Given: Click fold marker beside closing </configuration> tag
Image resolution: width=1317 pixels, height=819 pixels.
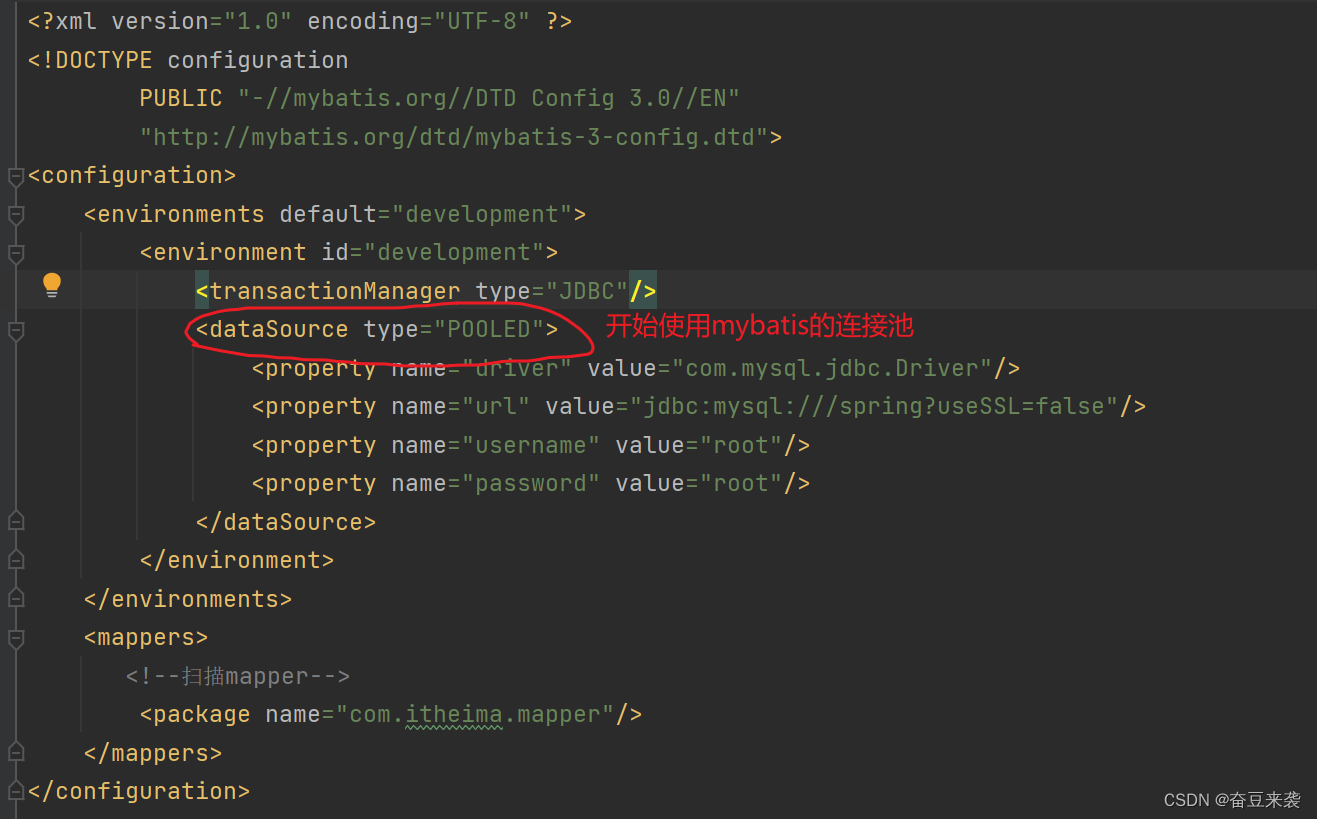Looking at the screenshot, I should click(15, 790).
